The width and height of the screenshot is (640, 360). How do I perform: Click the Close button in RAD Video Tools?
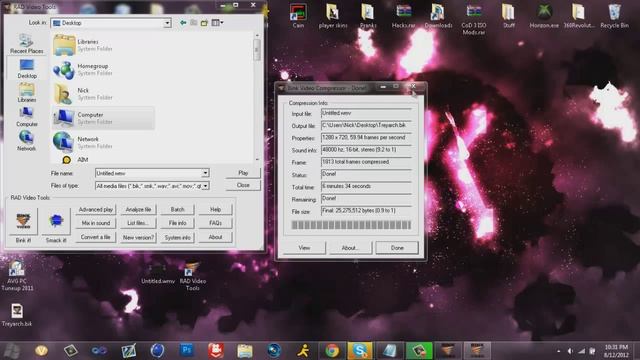click(243, 185)
